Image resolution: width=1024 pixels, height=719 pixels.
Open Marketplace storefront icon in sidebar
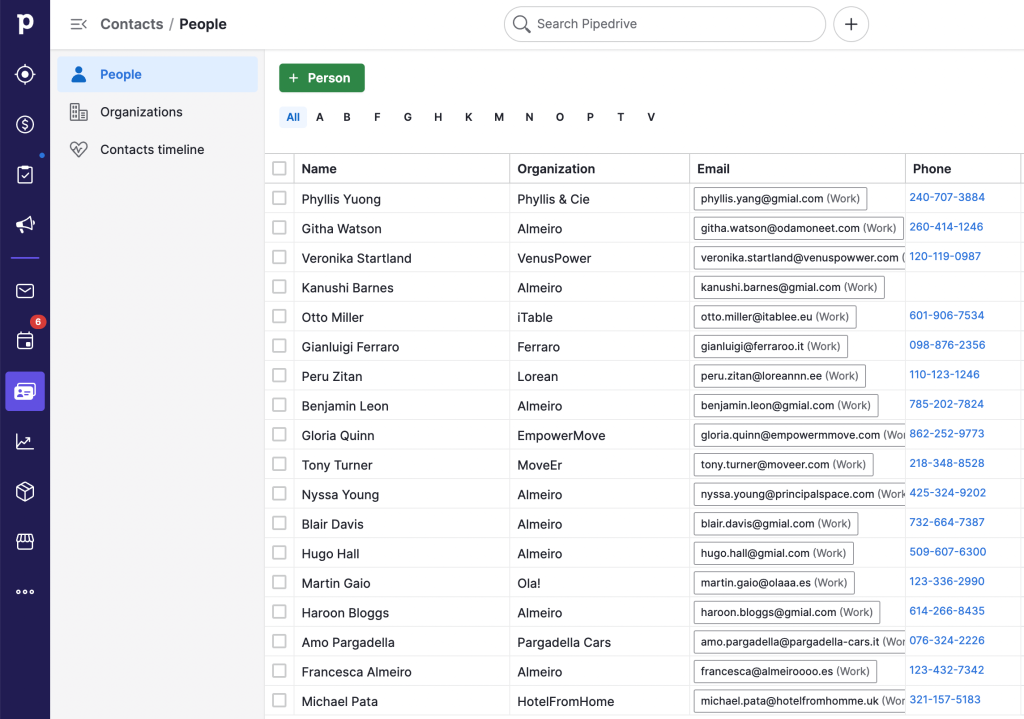tap(25, 541)
